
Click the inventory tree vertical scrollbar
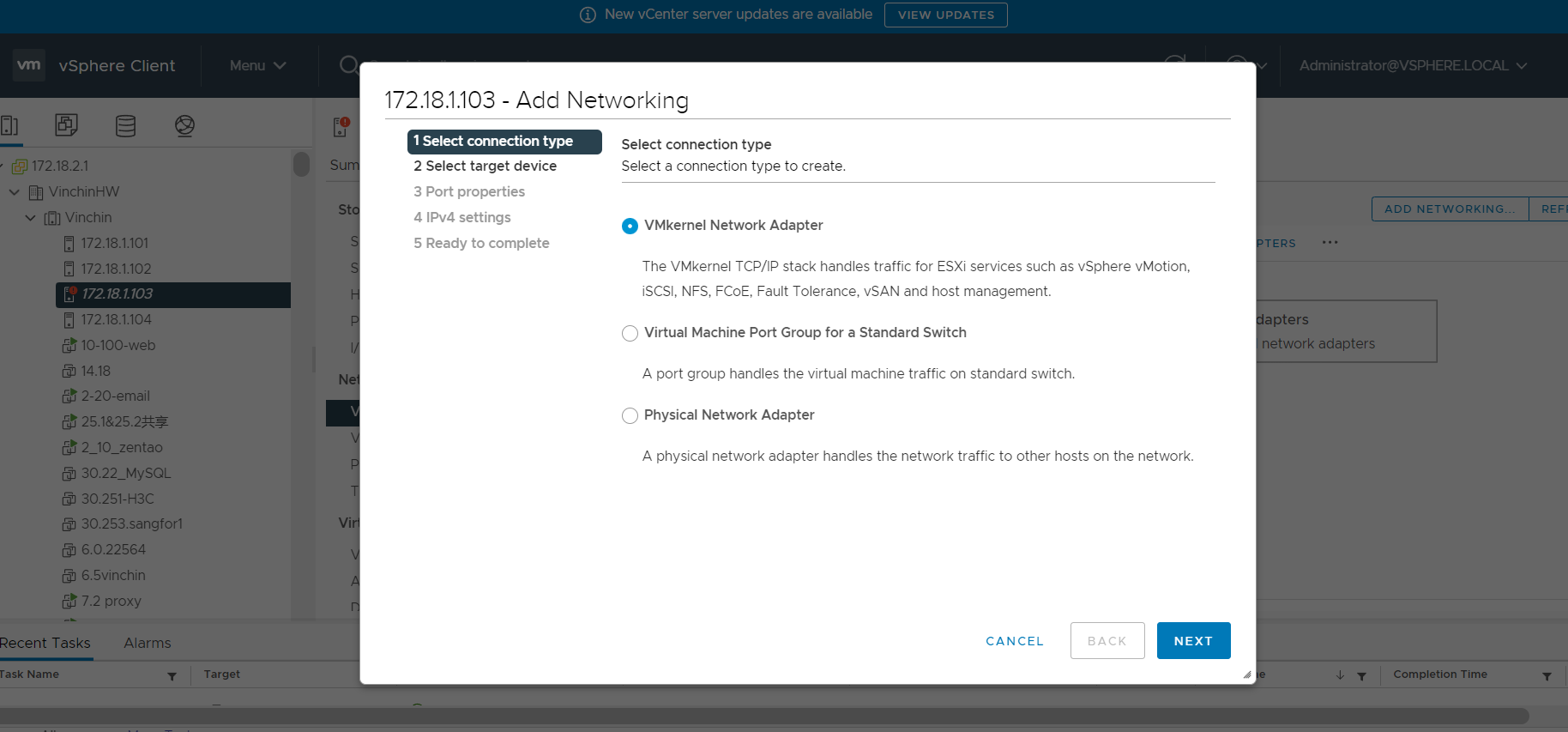tap(301, 163)
